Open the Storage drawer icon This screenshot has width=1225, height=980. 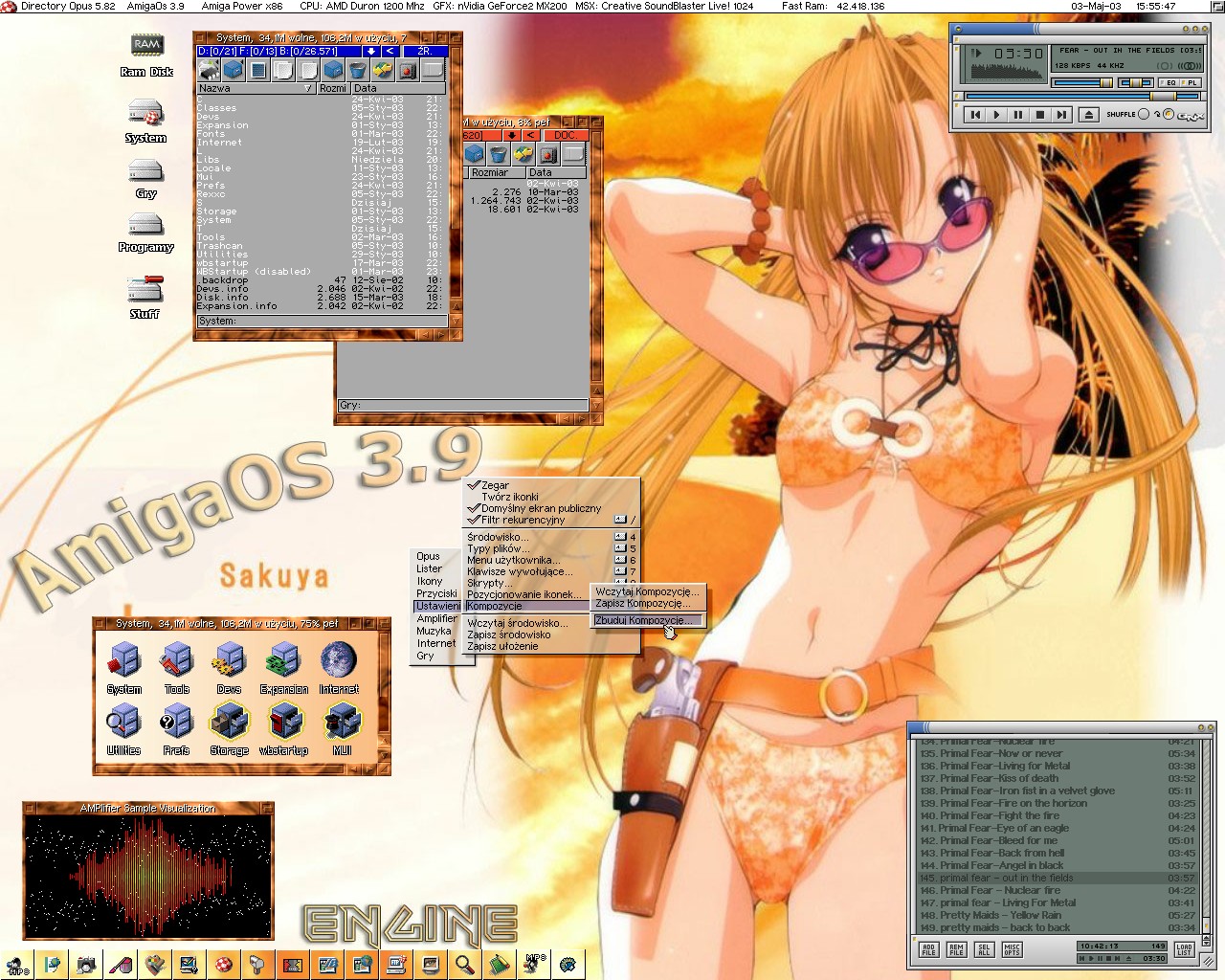pyautogui.click(x=229, y=728)
